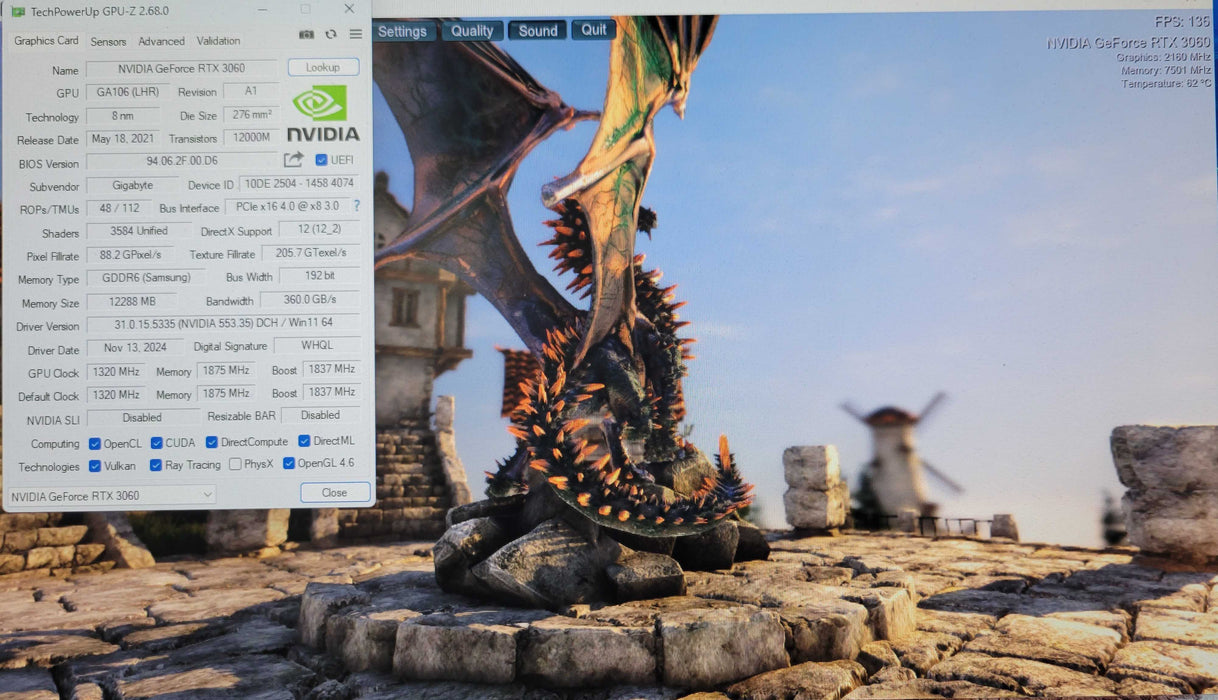The image size is (1218, 700).
Task: Click the Driver Version value 31.0.15.5335
Action: click(x=224, y=324)
